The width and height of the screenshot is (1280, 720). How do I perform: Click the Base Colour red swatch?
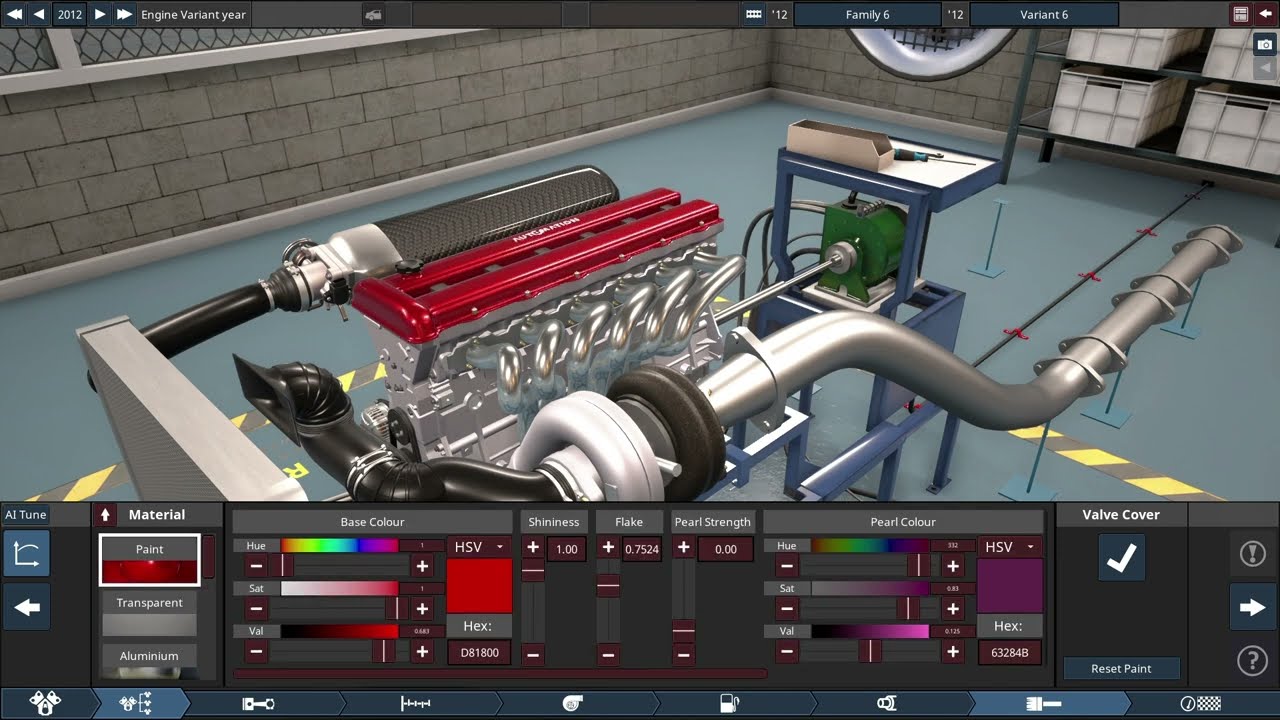tap(479, 586)
